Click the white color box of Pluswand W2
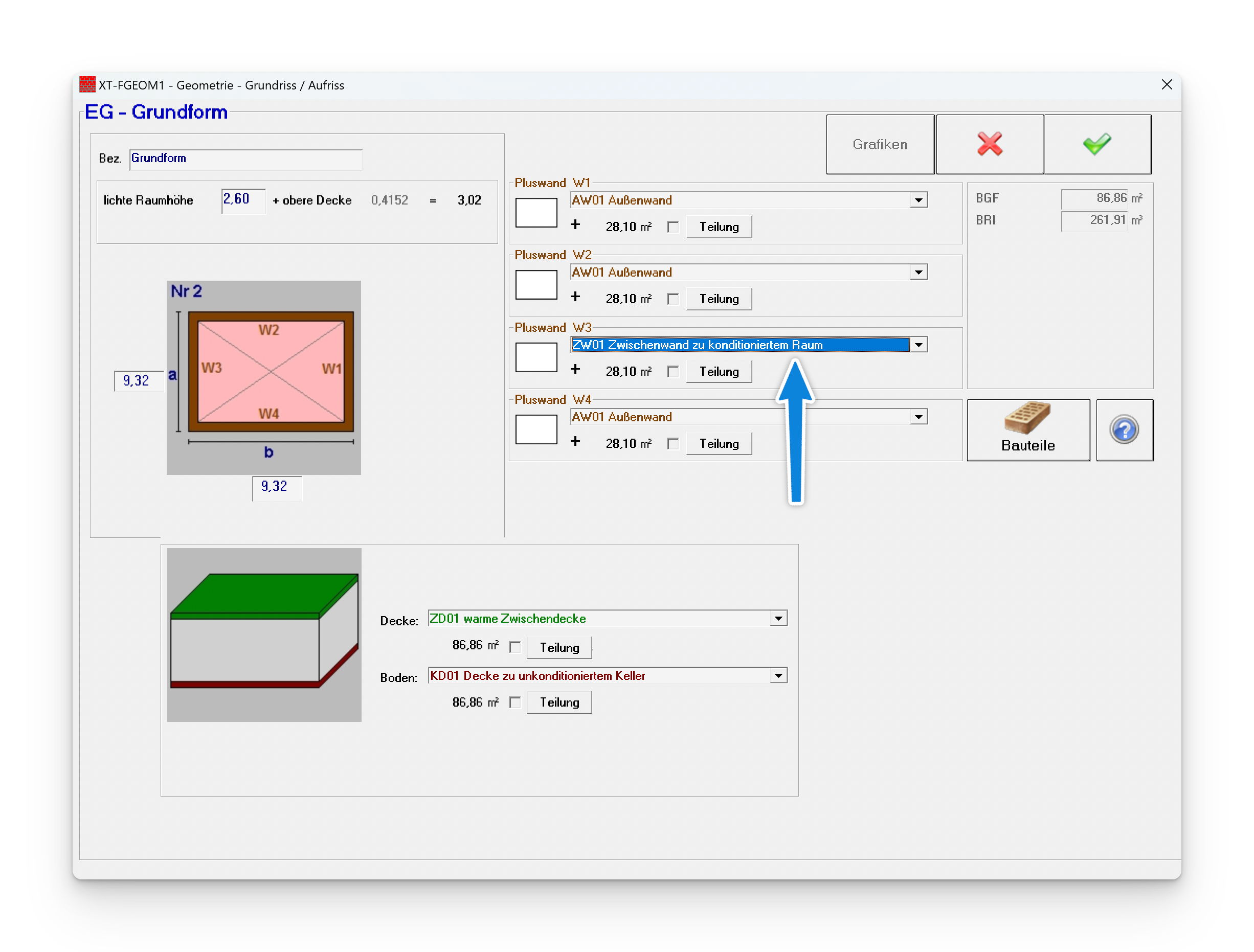The image size is (1254, 952). pos(536,284)
